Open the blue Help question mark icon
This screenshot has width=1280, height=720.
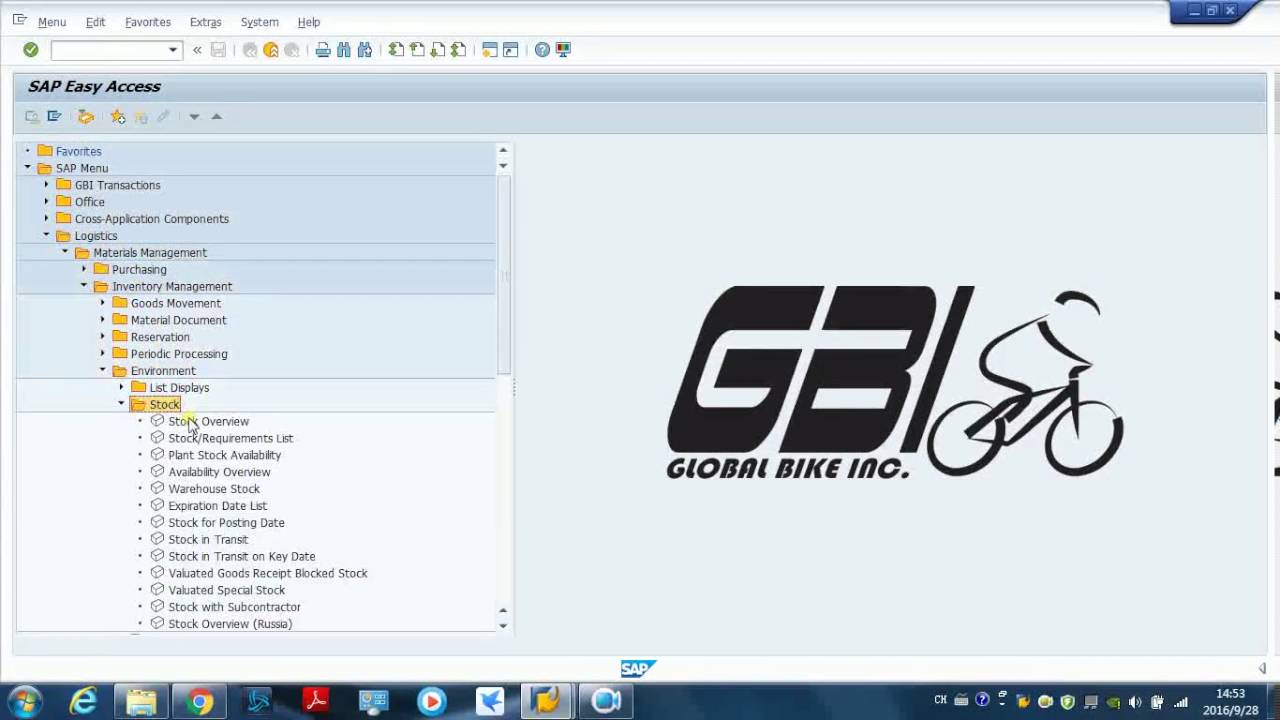pos(542,49)
